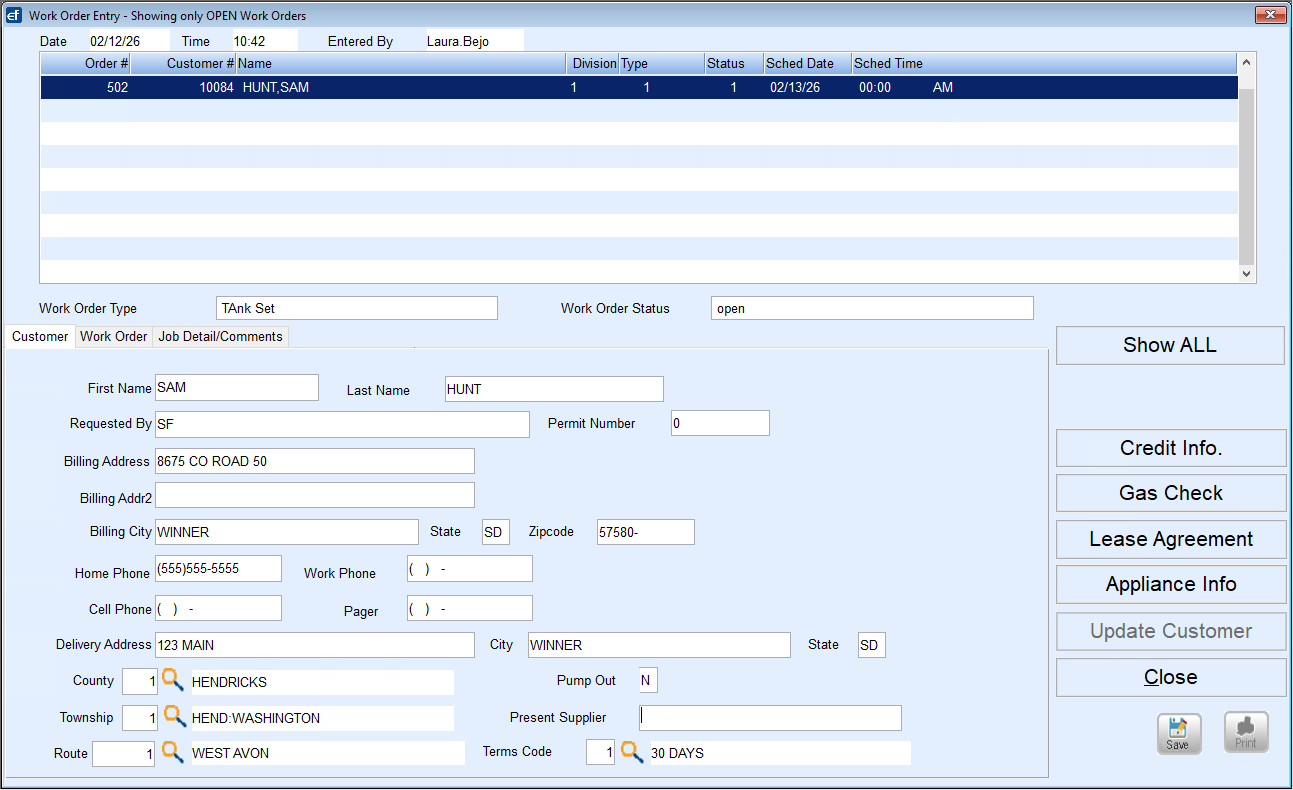Click the Pump Out field
Screen dimensions: 1293x790
coord(649,681)
